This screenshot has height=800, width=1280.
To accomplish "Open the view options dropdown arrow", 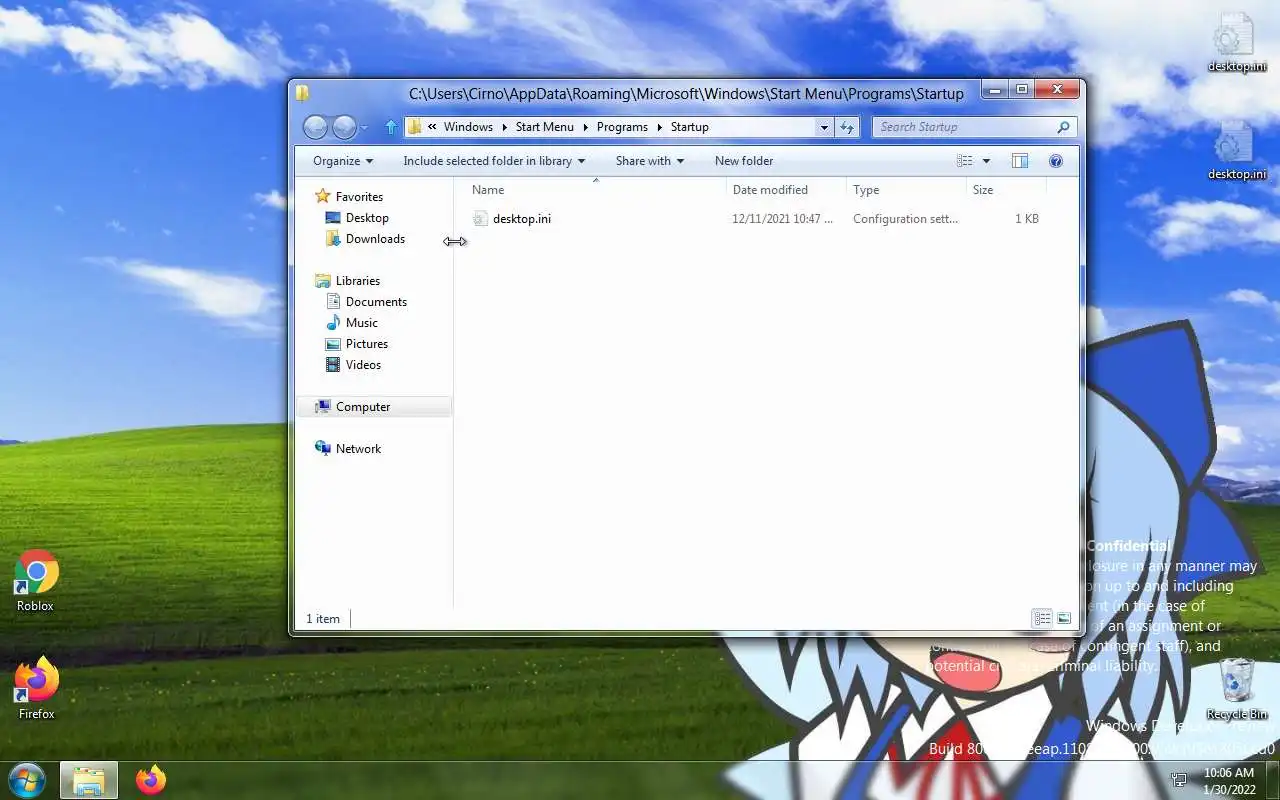I will coord(986,161).
